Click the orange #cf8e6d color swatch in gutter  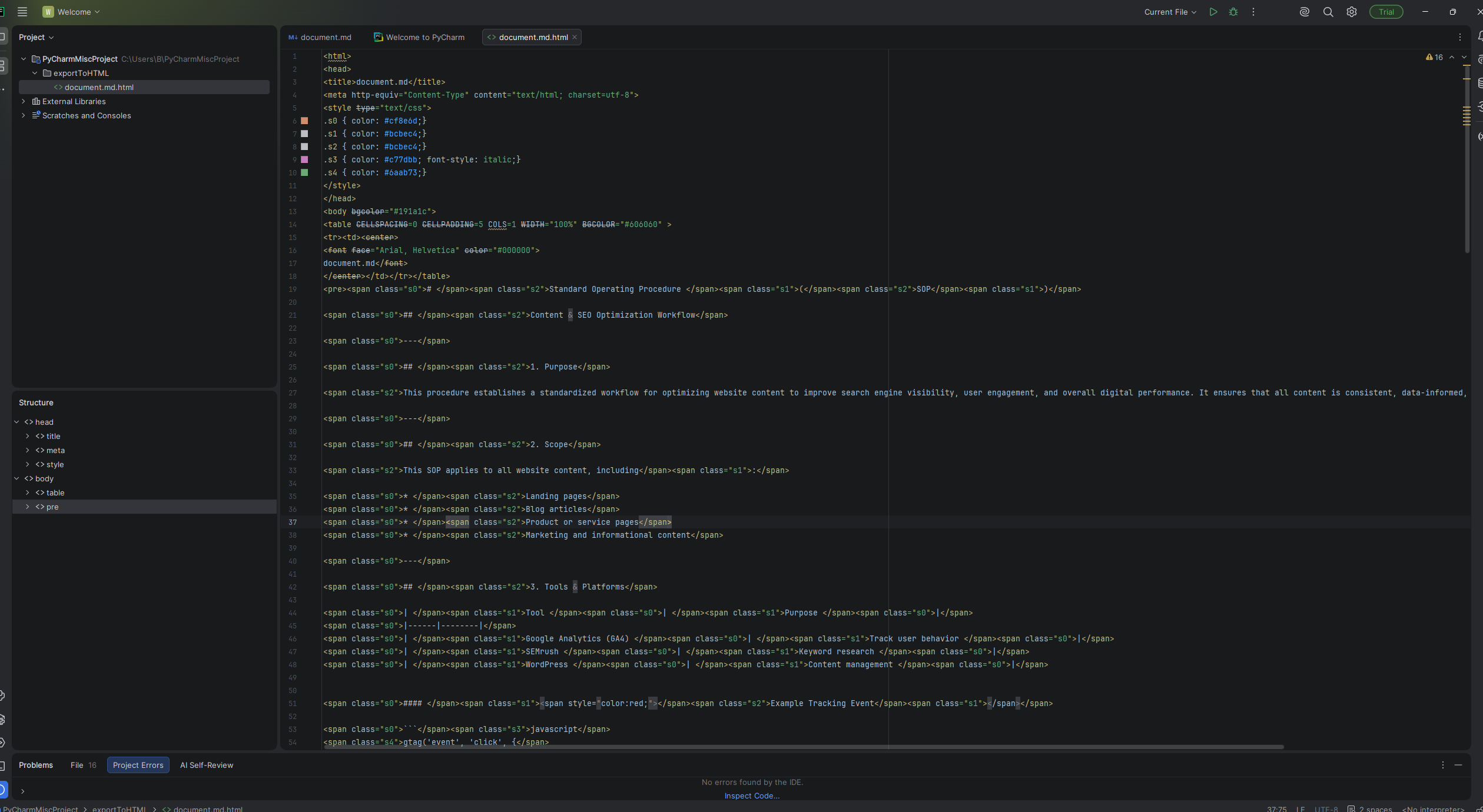click(x=304, y=121)
